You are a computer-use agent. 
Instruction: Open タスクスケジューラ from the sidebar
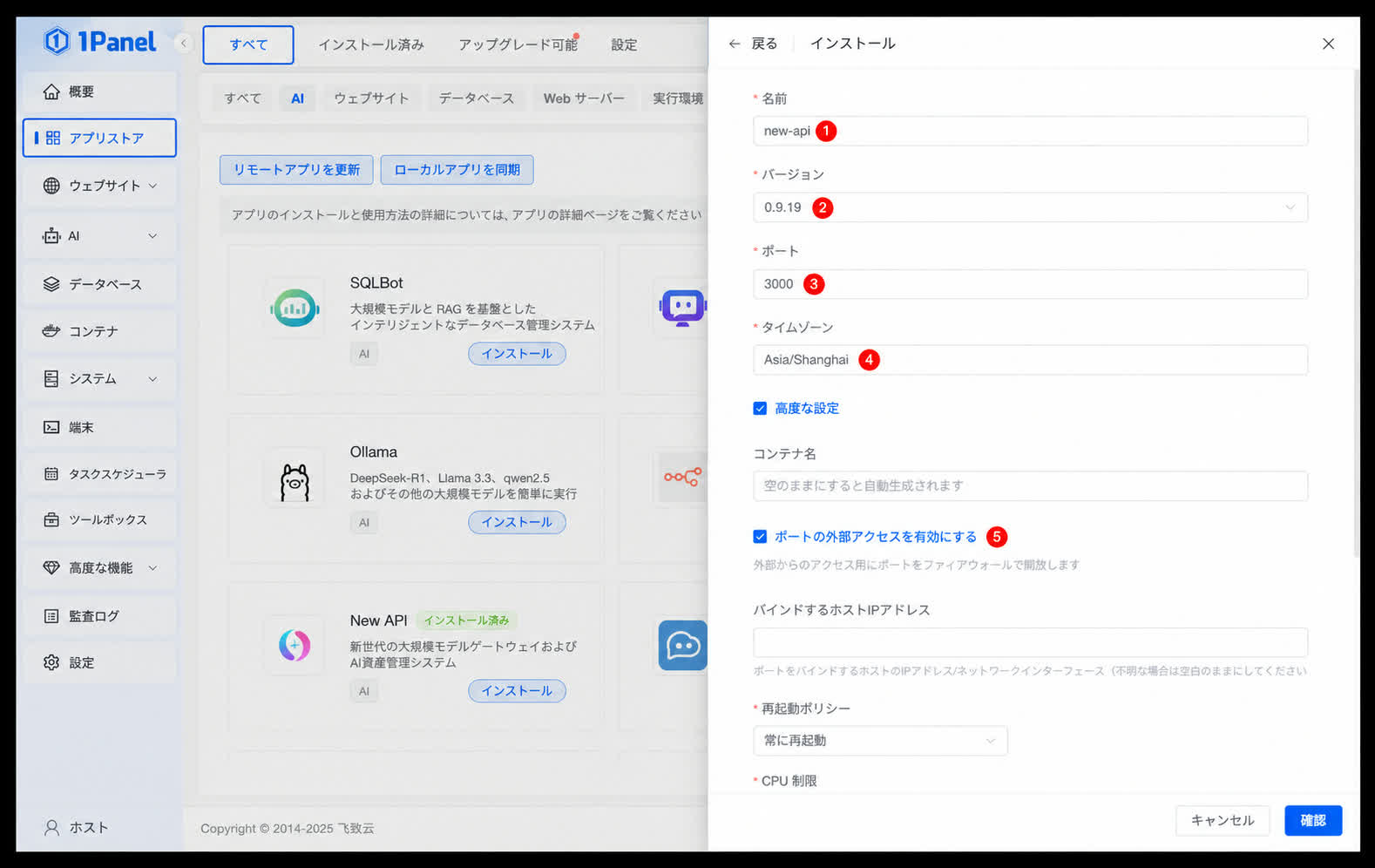[99, 474]
